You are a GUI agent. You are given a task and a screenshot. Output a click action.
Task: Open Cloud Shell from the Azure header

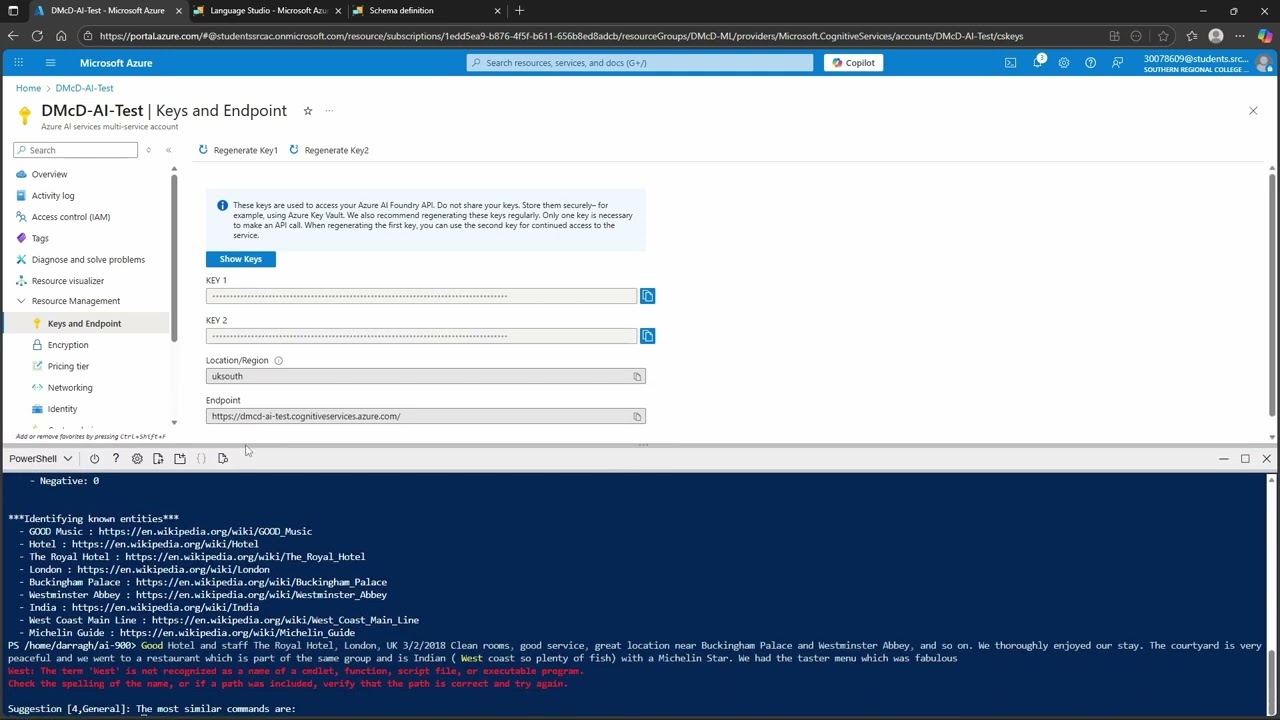(x=1010, y=63)
